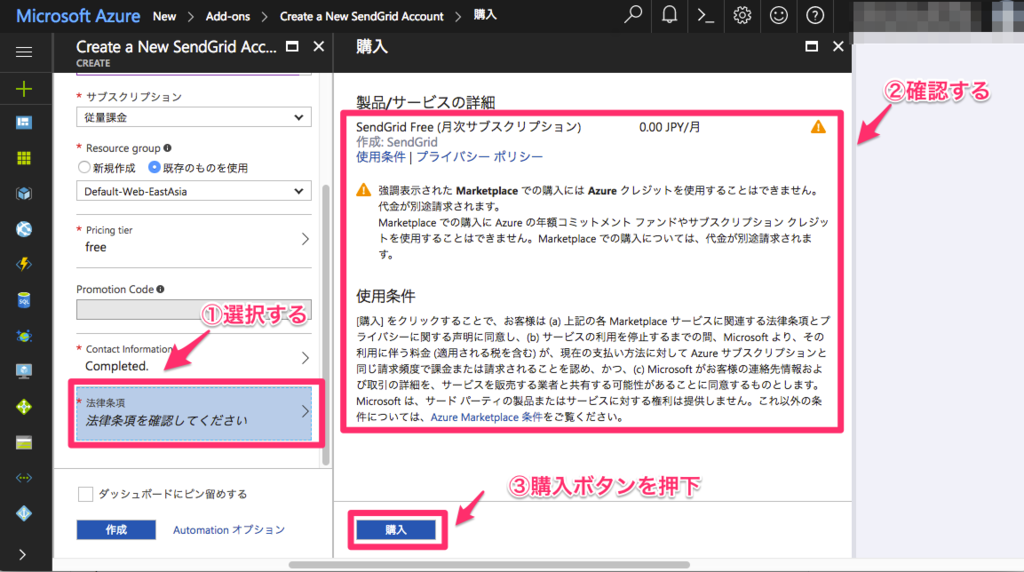1024x572 pixels.
Task: Expand sidebar with bottom chevron arrow
Action: pos(23,555)
